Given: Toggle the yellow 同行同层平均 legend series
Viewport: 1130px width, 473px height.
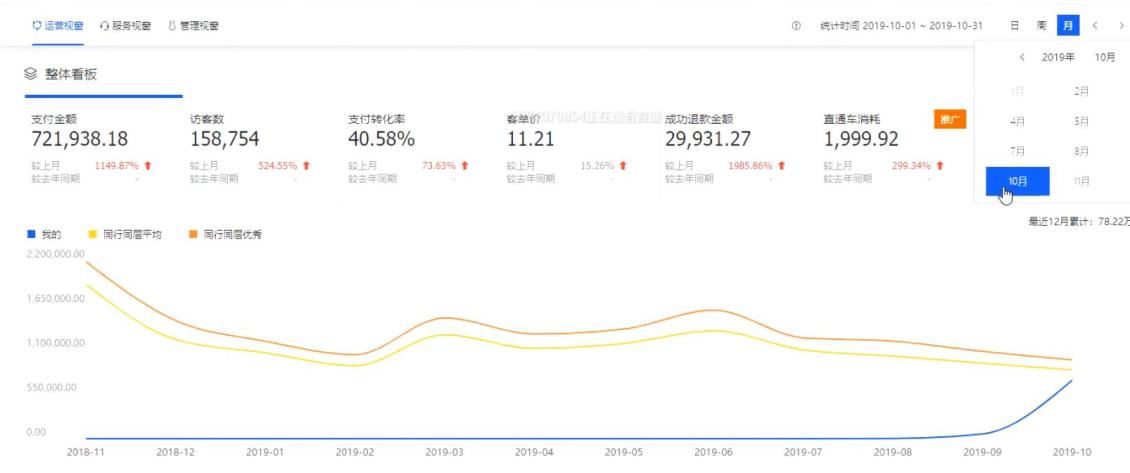Looking at the screenshot, I should point(125,234).
